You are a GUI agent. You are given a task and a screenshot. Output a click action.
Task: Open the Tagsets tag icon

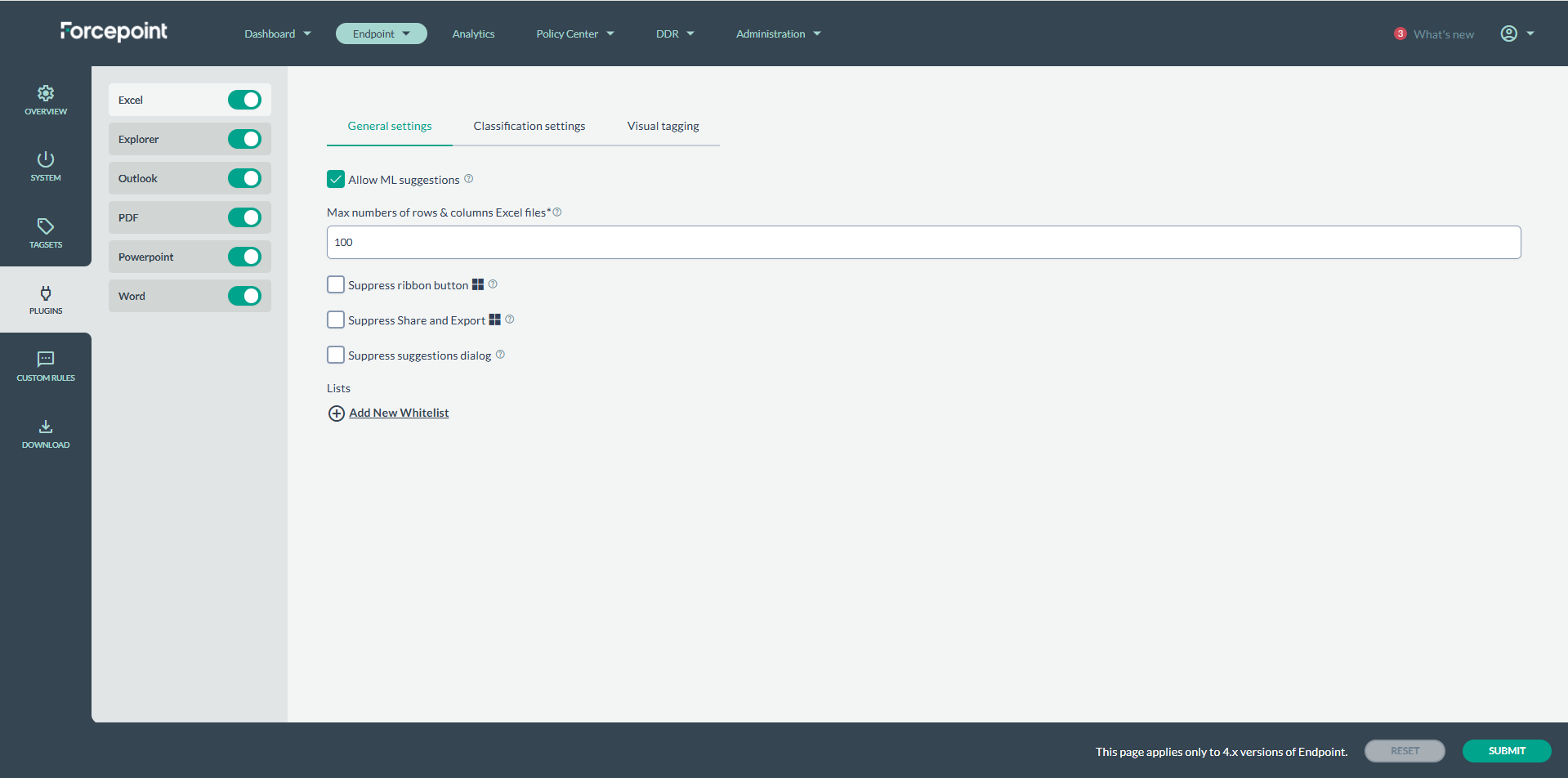pos(46,226)
